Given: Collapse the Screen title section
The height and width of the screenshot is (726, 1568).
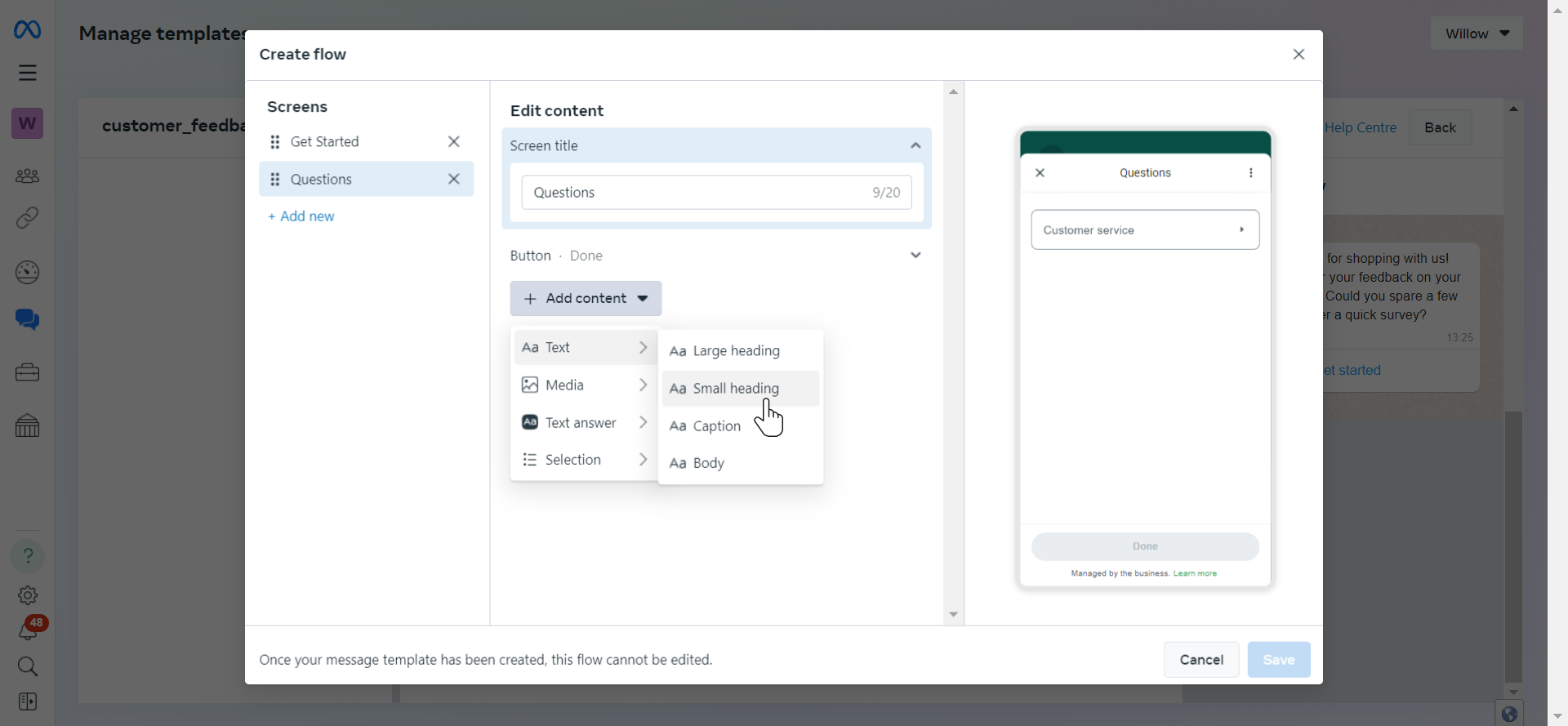Looking at the screenshot, I should tap(915, 145).
